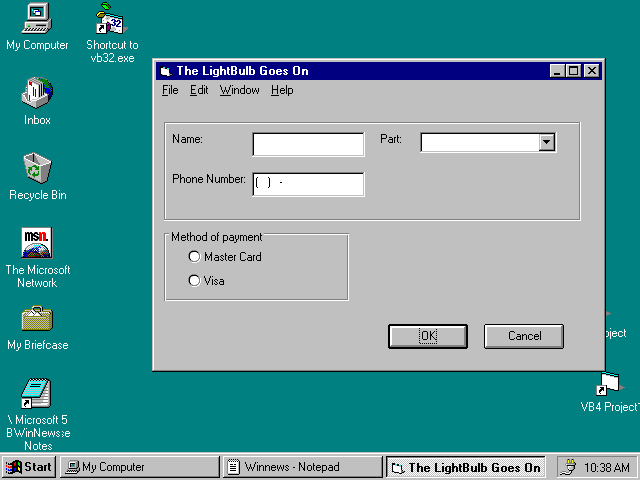Click the VB4 Project shortcut icon
The width and height of the screenshot is (640, 480).
click(x=608, y=383)
